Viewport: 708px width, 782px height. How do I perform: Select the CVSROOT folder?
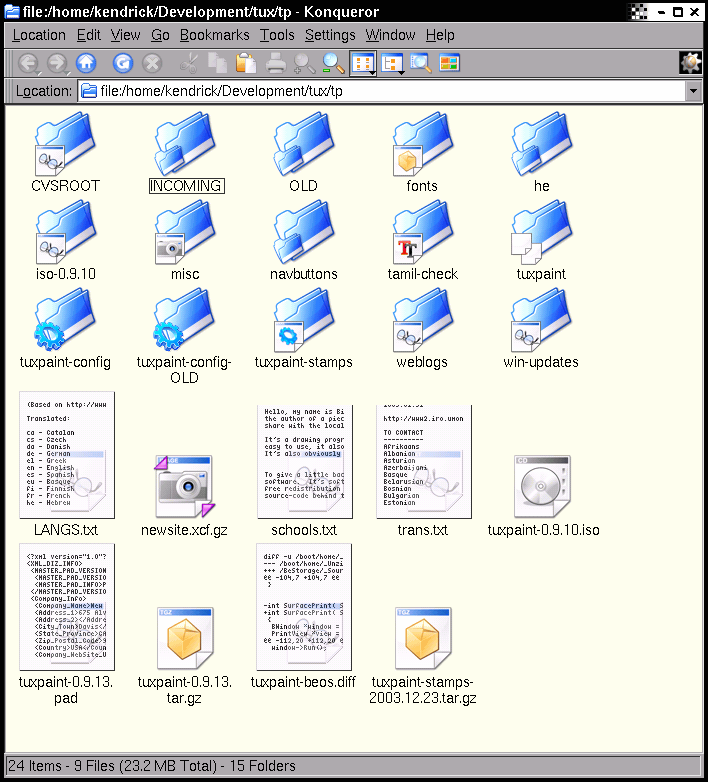(x=65, y=152)
